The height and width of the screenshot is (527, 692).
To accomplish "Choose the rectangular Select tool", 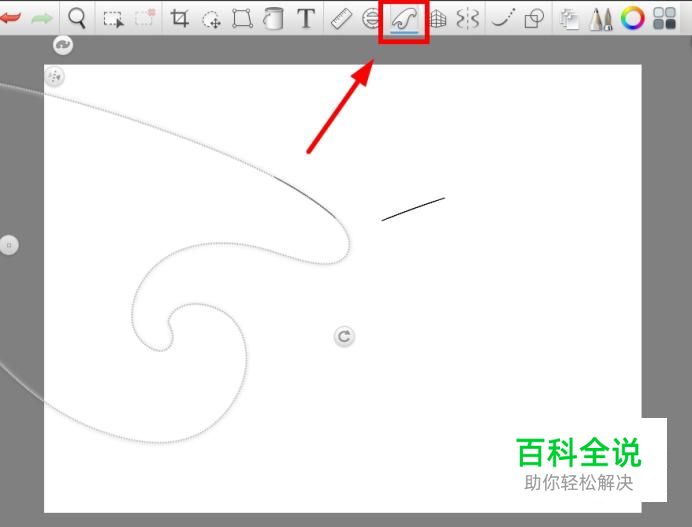I will pyautogui.click(x=113, y=19).
